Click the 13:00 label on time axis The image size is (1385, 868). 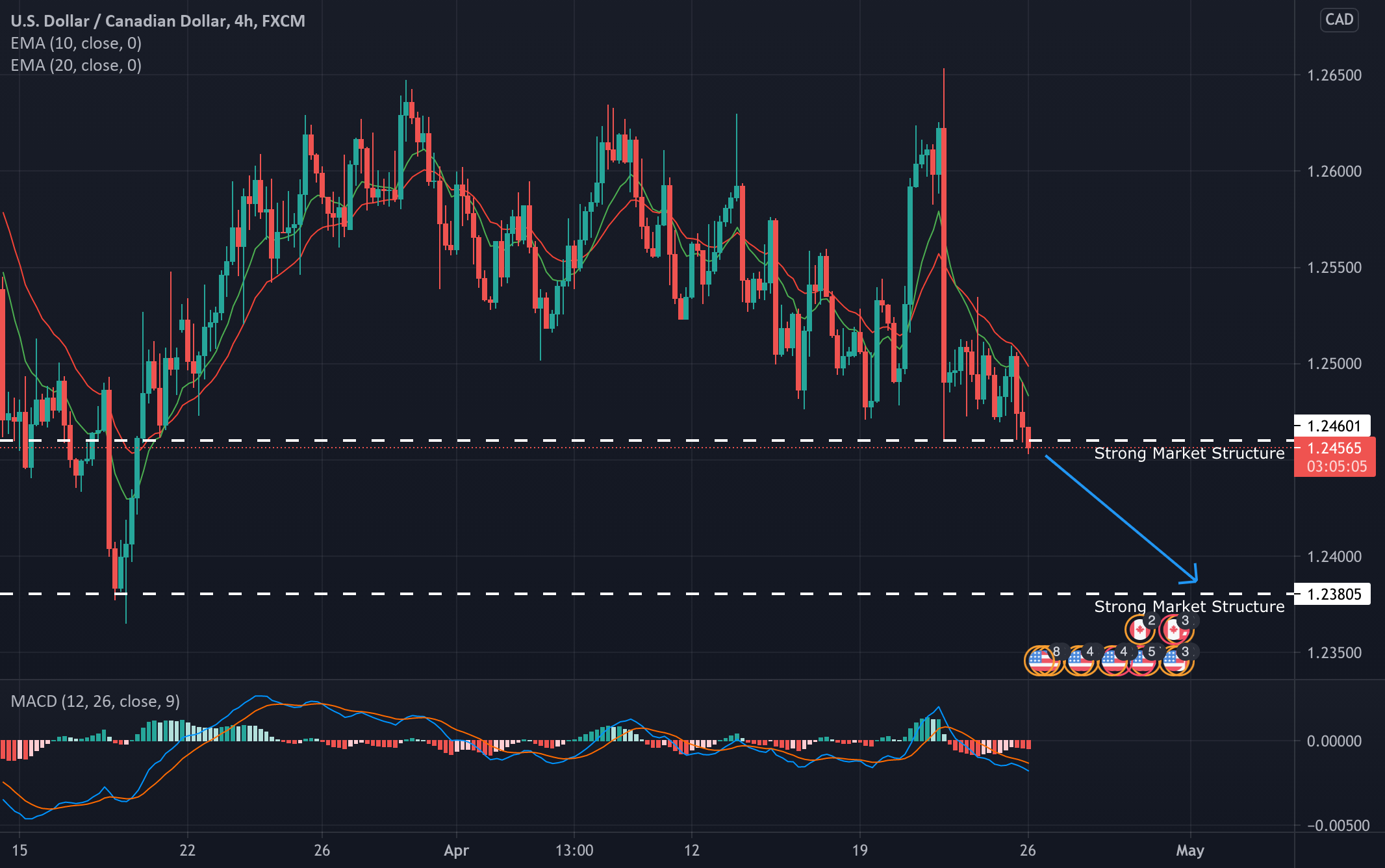[x=574, y=850]
